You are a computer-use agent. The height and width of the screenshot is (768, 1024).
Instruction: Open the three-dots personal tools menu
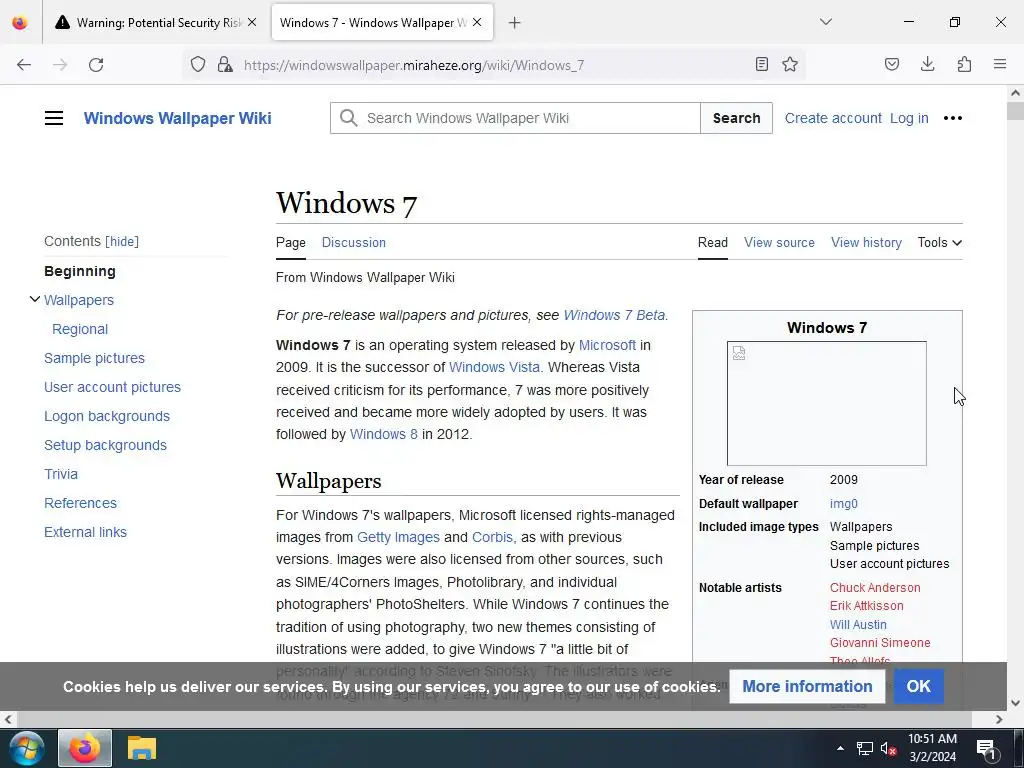click(953, 118)
